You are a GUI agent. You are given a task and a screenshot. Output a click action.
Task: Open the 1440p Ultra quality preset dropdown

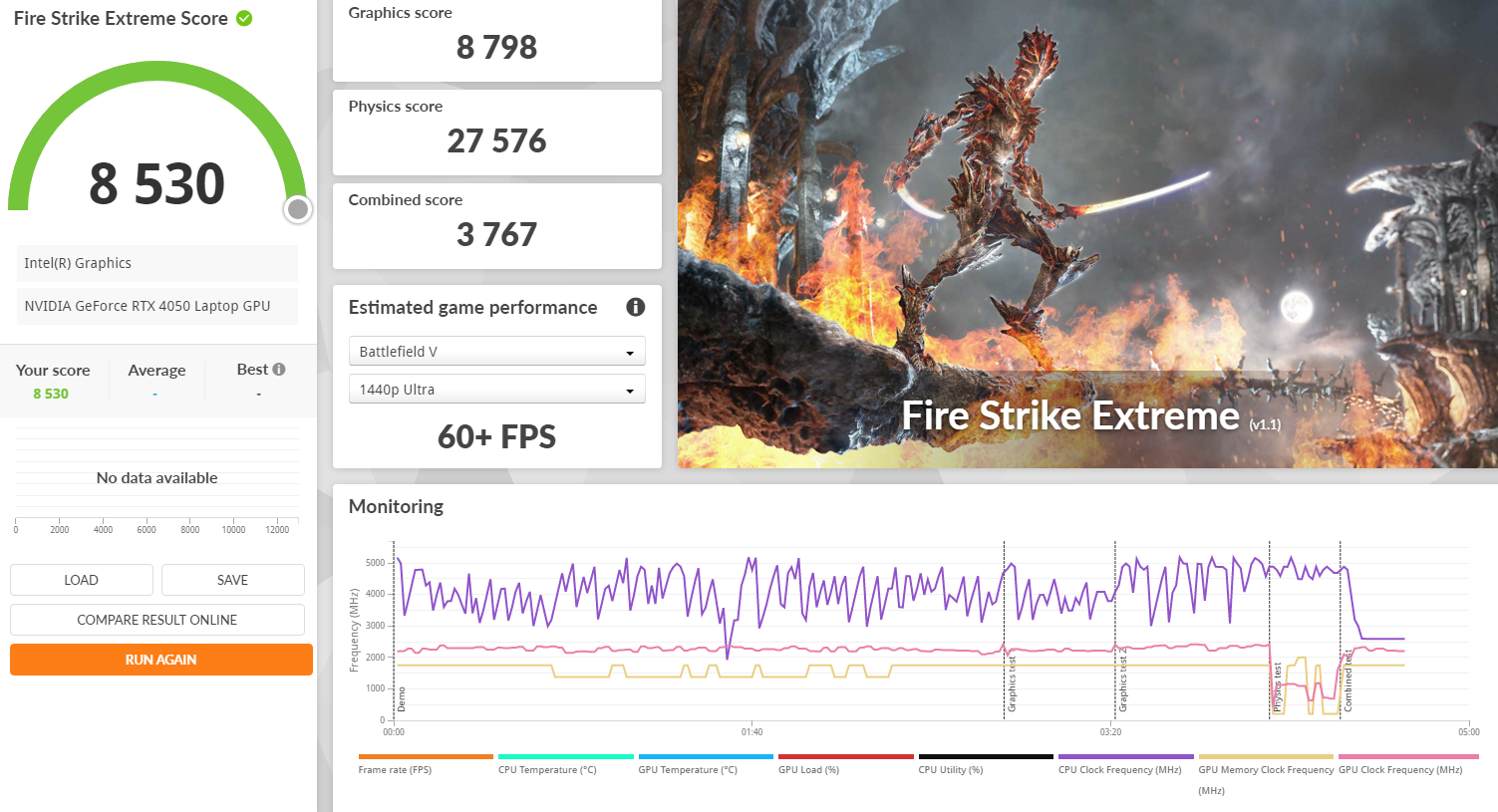click(496, 389)
